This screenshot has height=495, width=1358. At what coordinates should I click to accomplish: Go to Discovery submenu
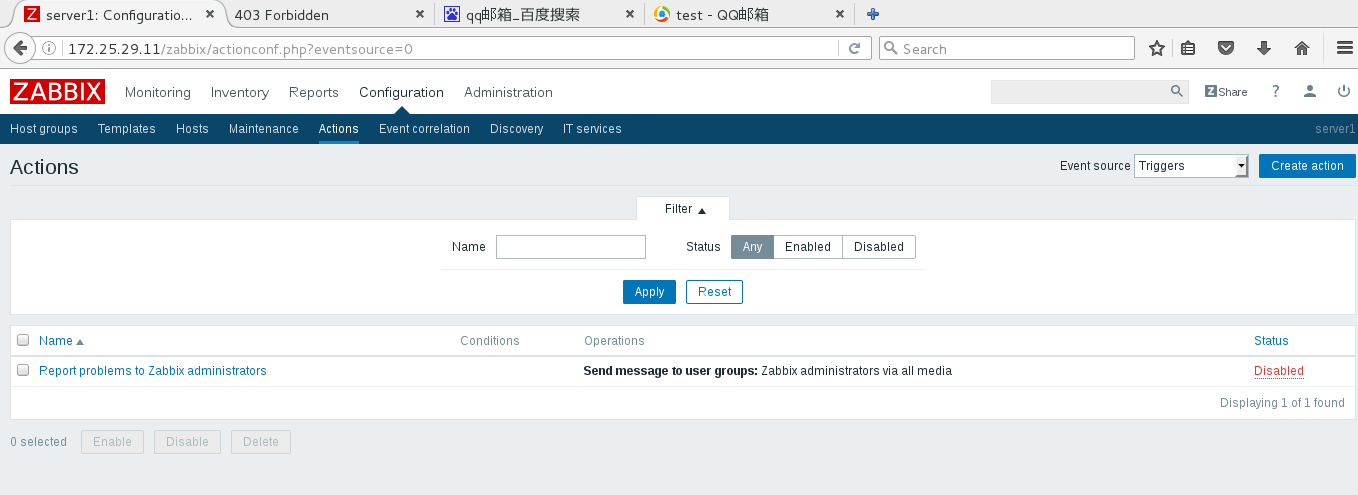517,129
